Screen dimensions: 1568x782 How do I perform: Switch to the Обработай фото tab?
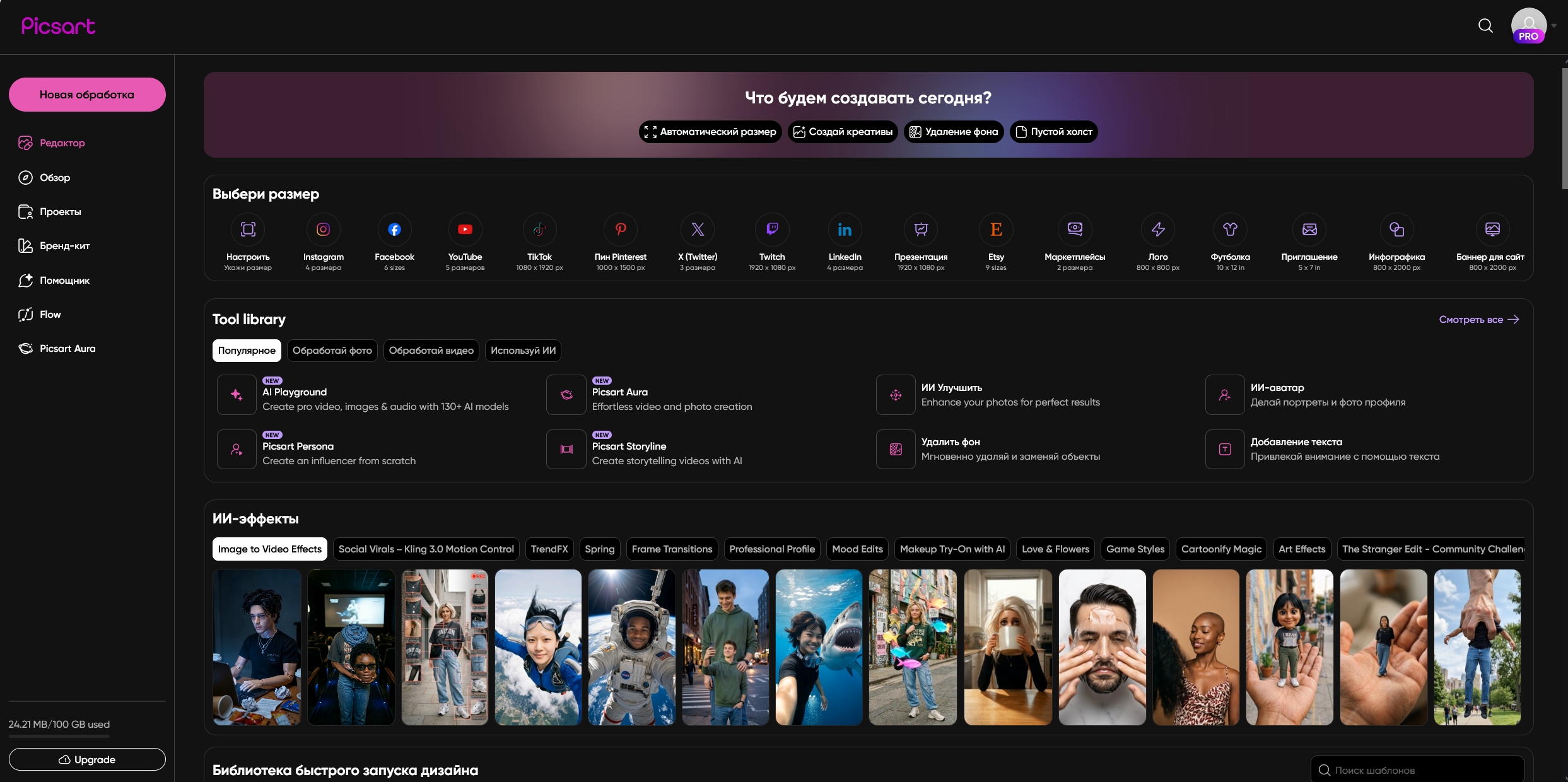332,351
